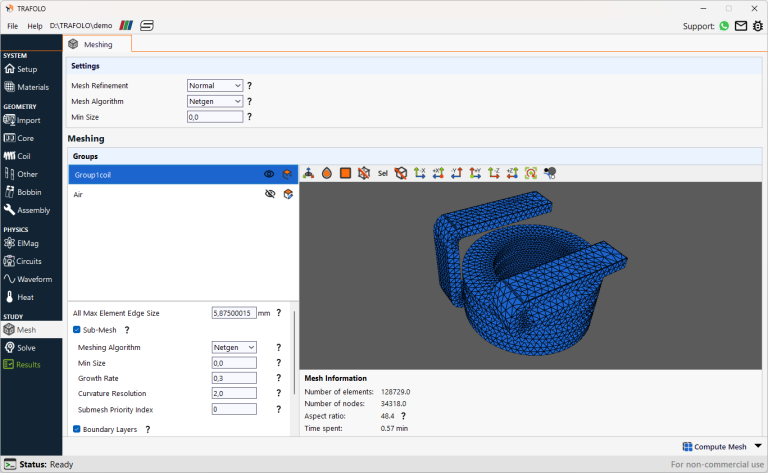This screenshot has width=768, height=473.
Task: Set view to -Z direction
Action: tap(494, 173)
